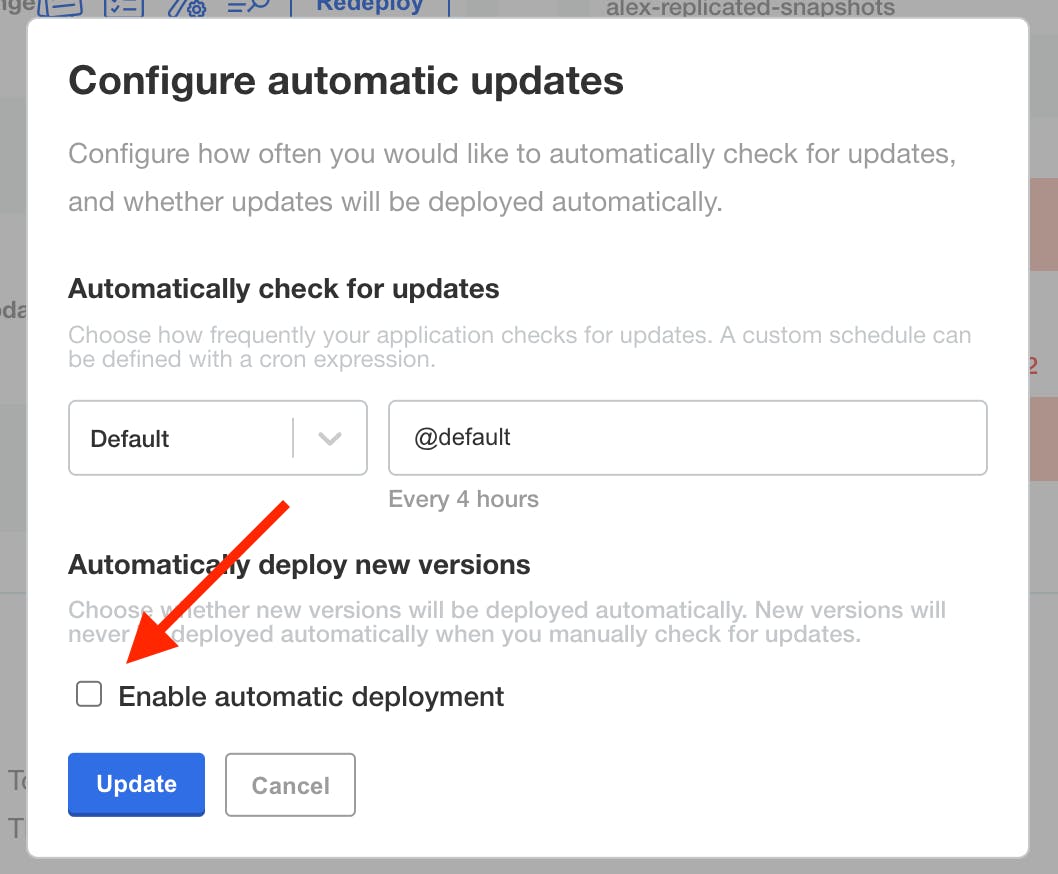Screen dimensions: 1058x874
Task: Click the release notes document icon in the toolbar
Action: click(60, 8)
